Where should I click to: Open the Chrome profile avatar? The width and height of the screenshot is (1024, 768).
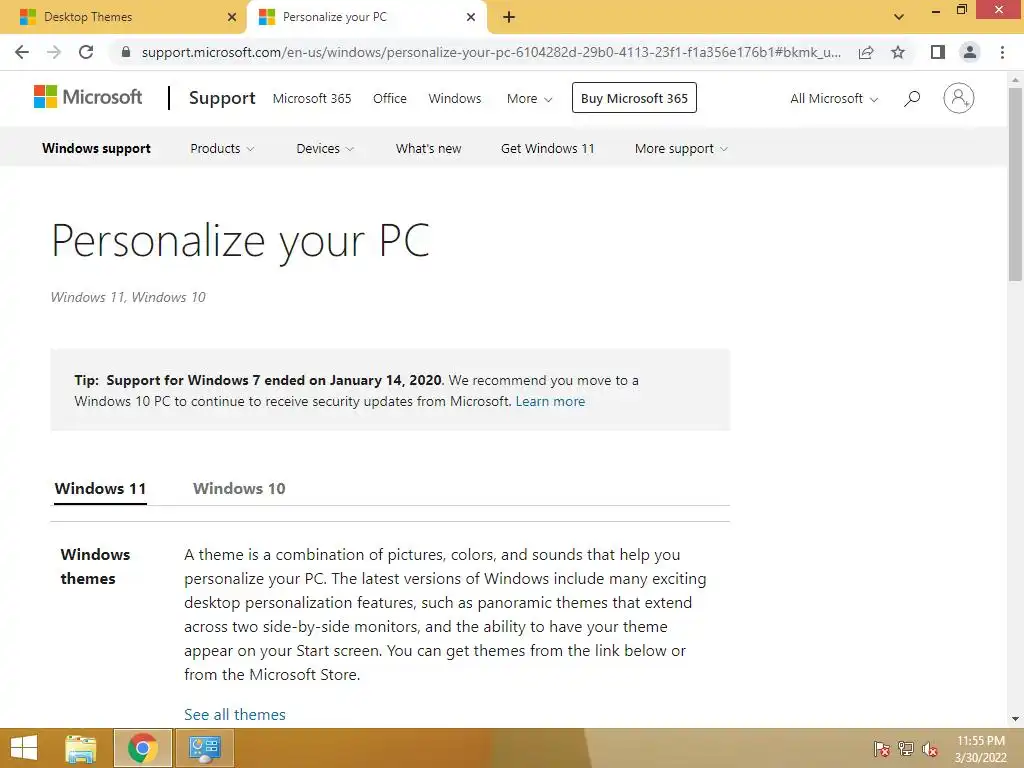tap(970, 52)
